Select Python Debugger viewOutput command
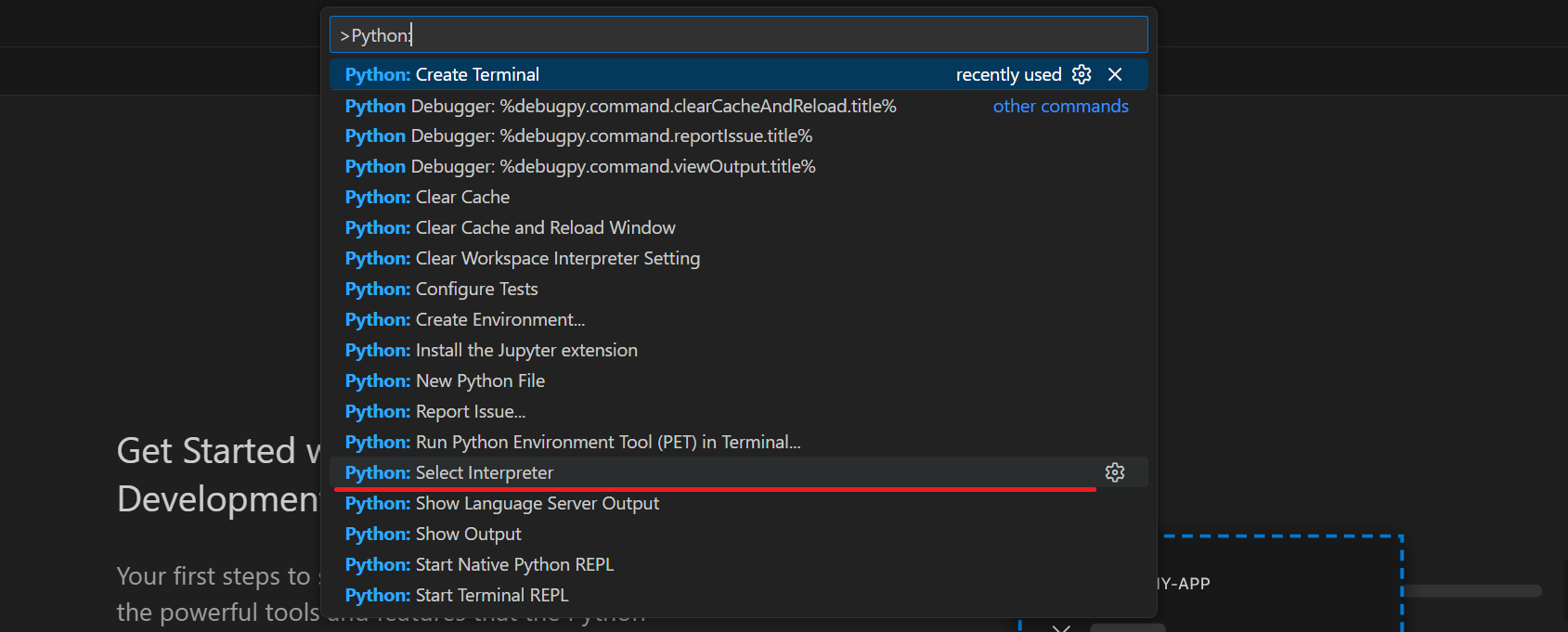Screen dimensions: 1568x632 [x=739, y=166]
